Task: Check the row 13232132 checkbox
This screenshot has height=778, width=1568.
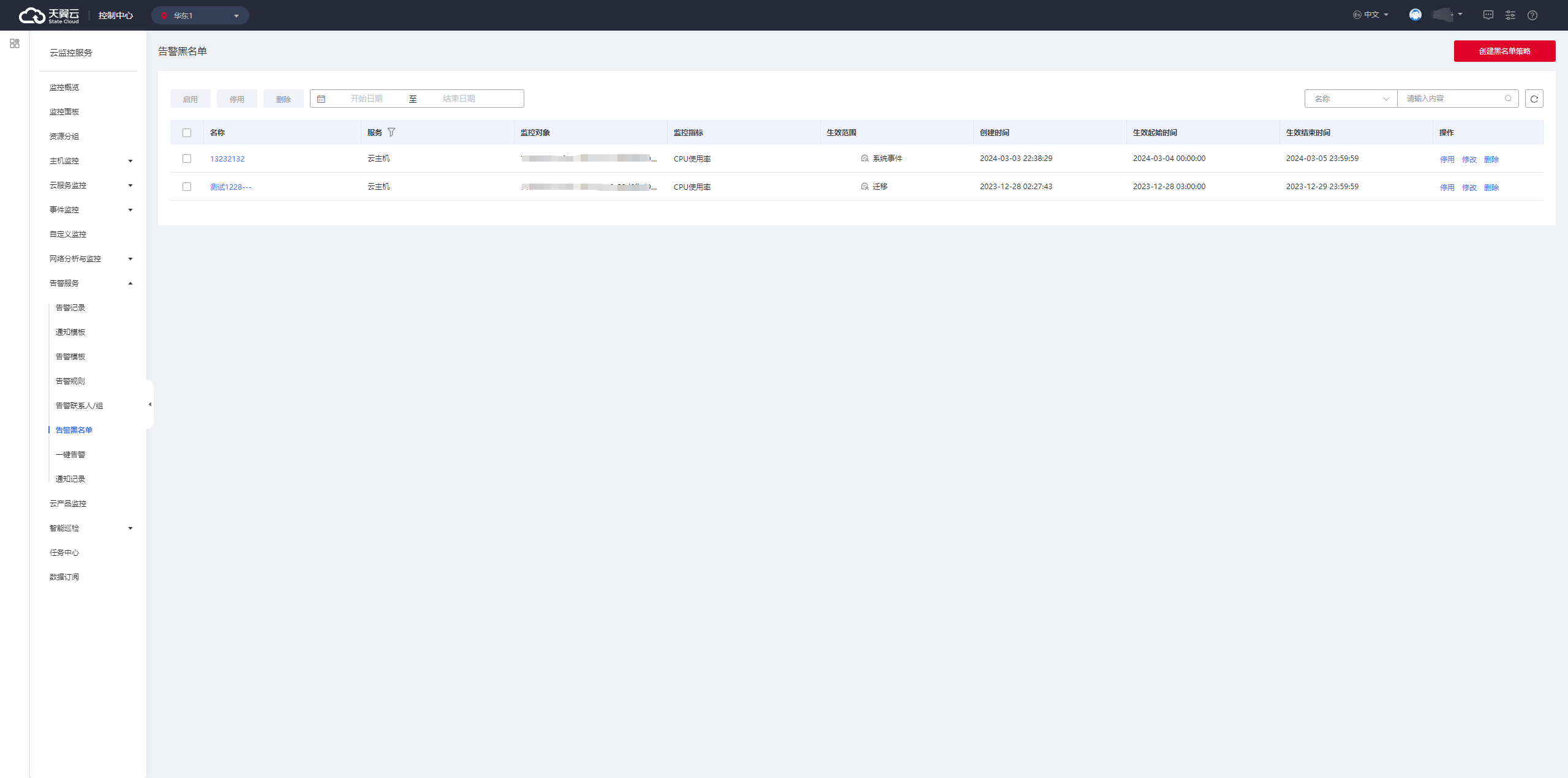Action: pos(187,159)
